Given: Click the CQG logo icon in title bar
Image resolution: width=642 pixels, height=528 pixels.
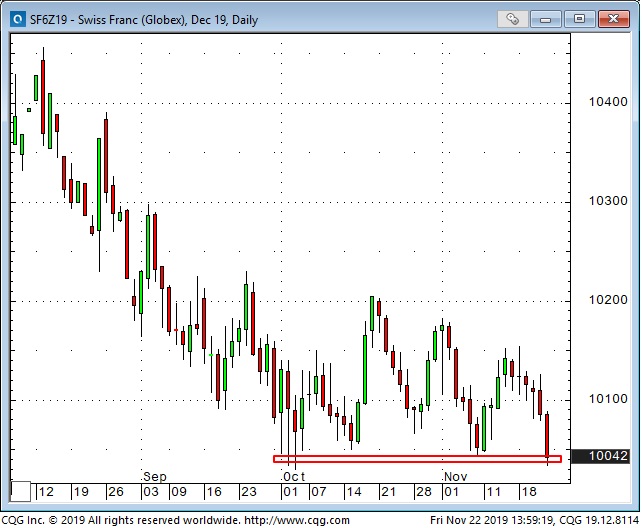Looking at the screenshot, I should click(x=18, y=19).
